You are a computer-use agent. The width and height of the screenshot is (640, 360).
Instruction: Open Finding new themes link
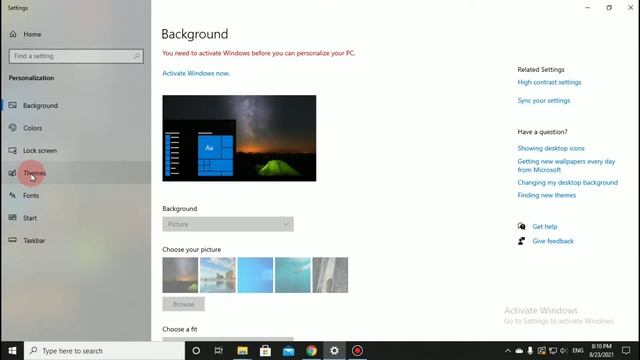pyautogui.click(x=547, y=195)
